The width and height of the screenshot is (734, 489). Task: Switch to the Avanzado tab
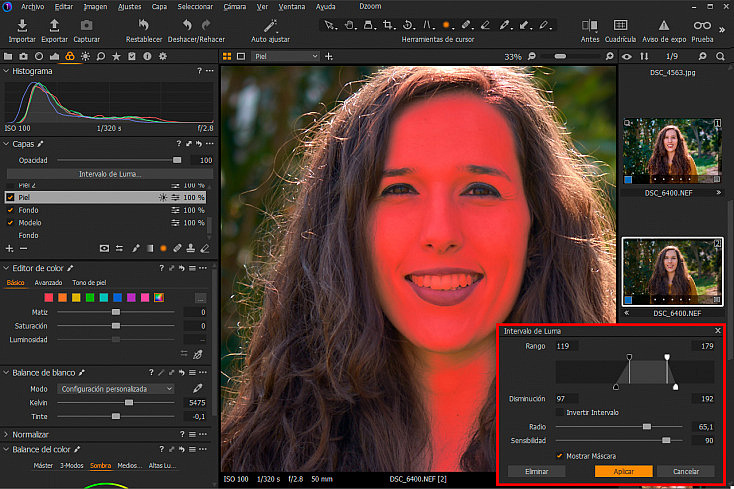[48, 283]
